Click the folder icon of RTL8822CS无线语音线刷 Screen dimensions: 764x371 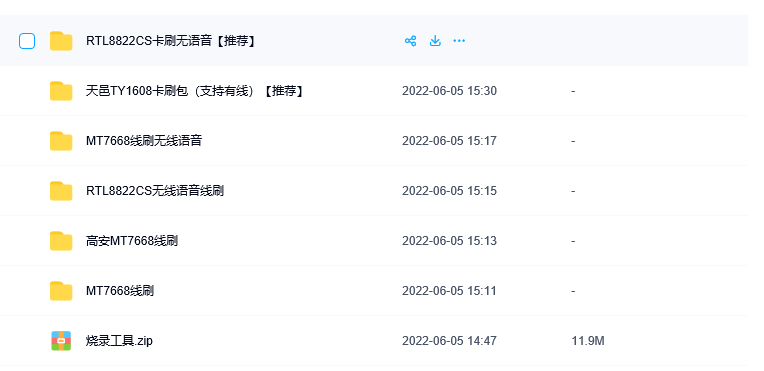pyautogui.click(x=61, y=191)
